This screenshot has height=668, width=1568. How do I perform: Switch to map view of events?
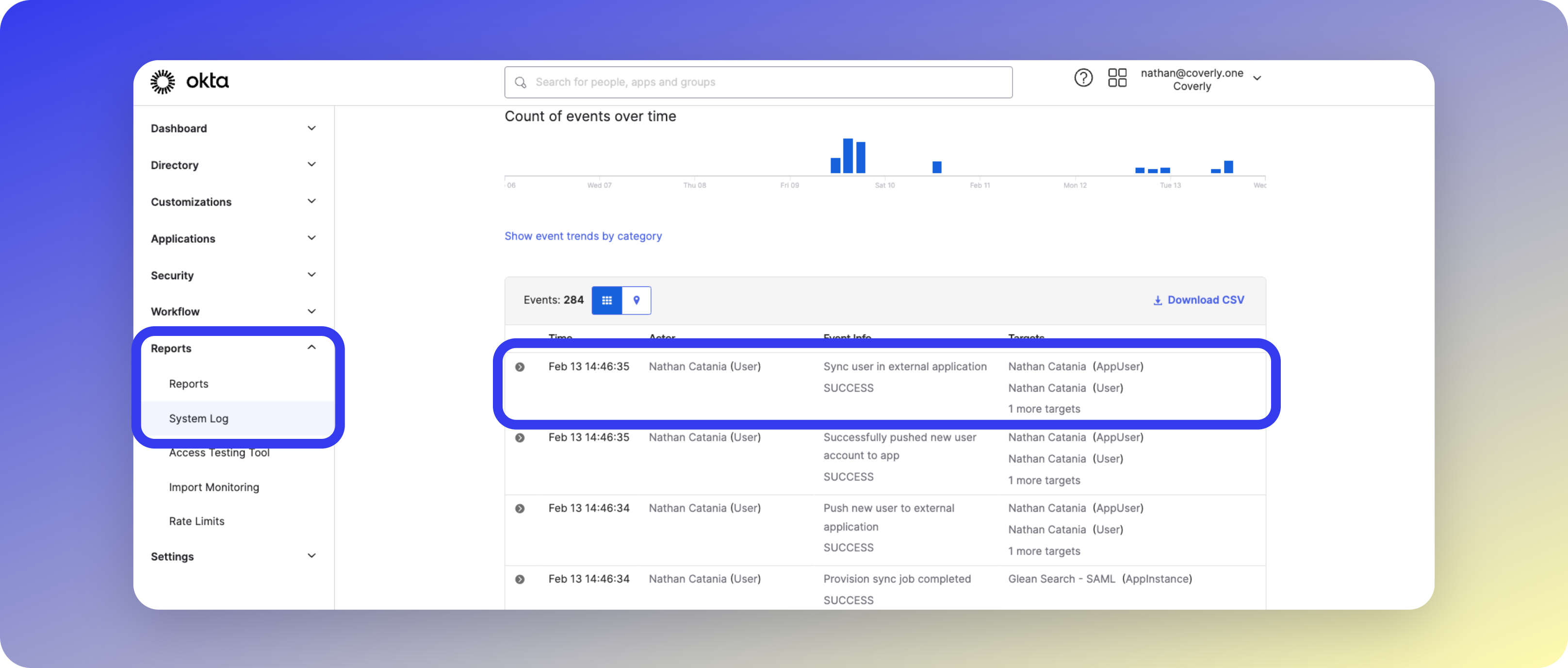636,300
